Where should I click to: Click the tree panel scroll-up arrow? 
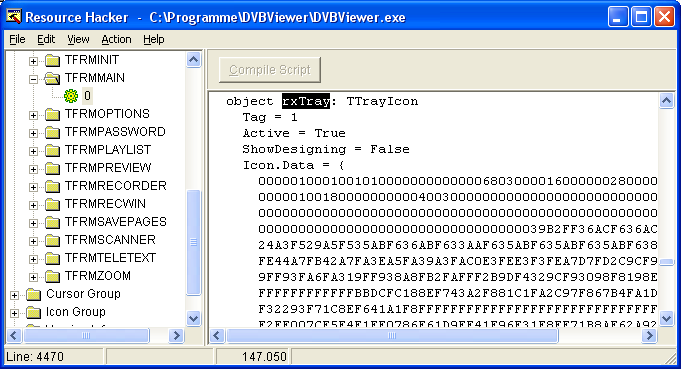coord(194,59)
